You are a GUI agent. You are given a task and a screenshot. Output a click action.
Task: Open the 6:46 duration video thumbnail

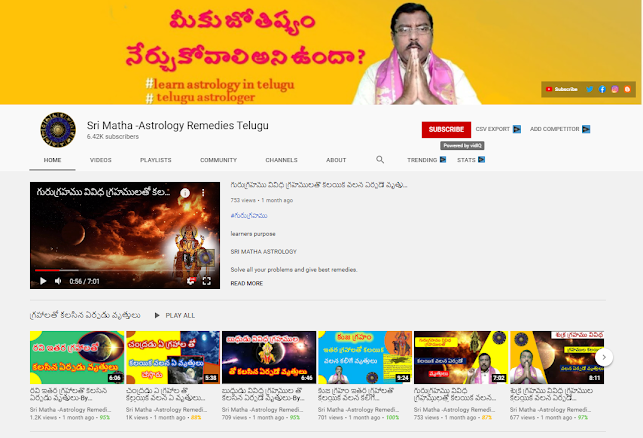[269, 357]
